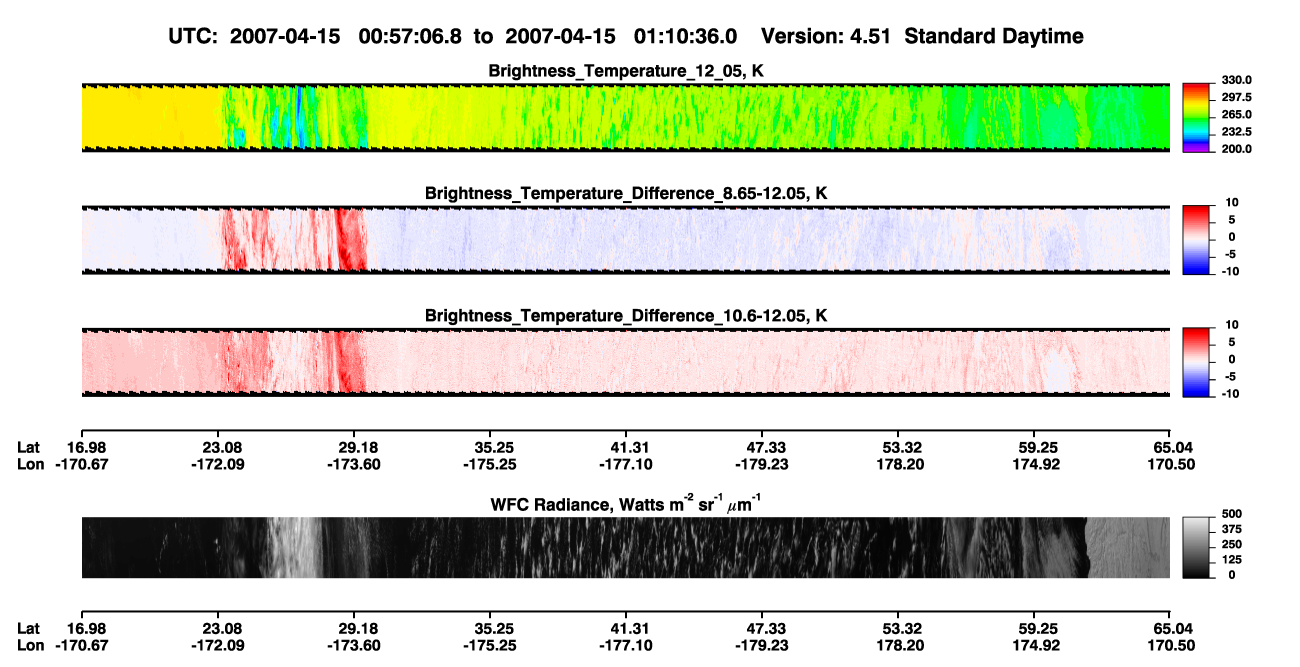Click the 'Lon' label of the axis below WFC Radiance
Viewport: 1300px width, 667px height.
click(x=31, y=645)
